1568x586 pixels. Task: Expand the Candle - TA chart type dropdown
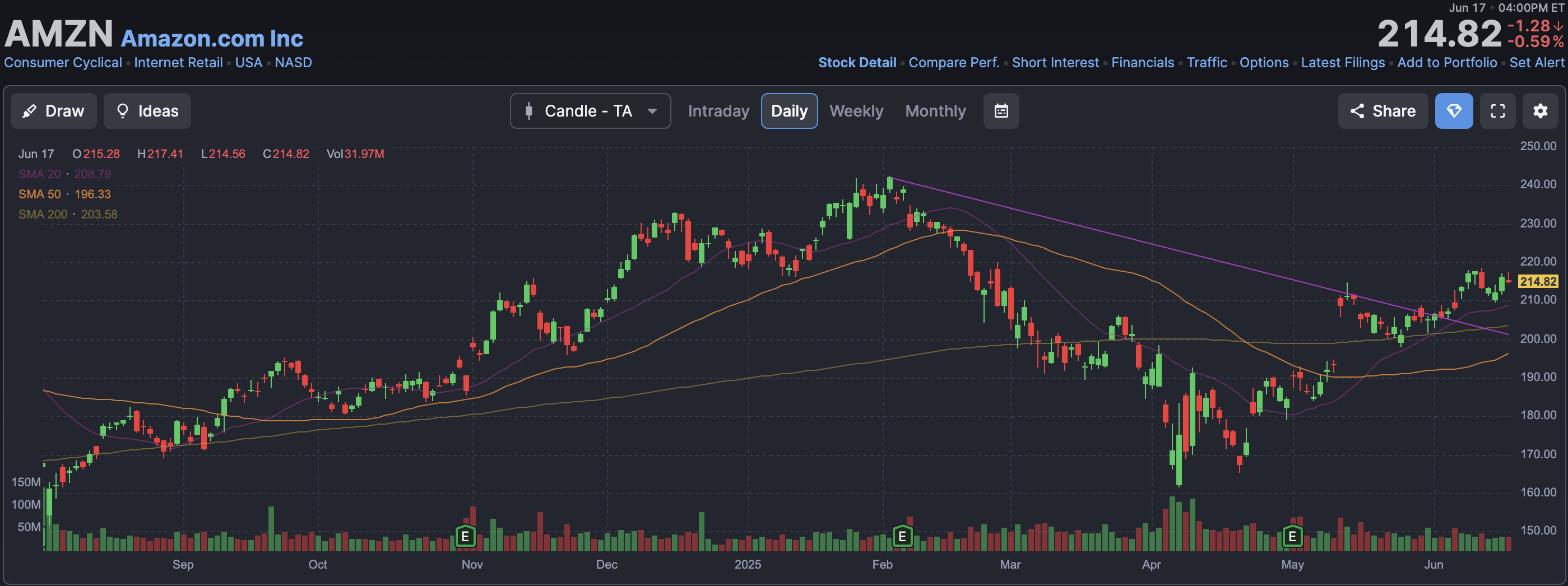(591, 111)
